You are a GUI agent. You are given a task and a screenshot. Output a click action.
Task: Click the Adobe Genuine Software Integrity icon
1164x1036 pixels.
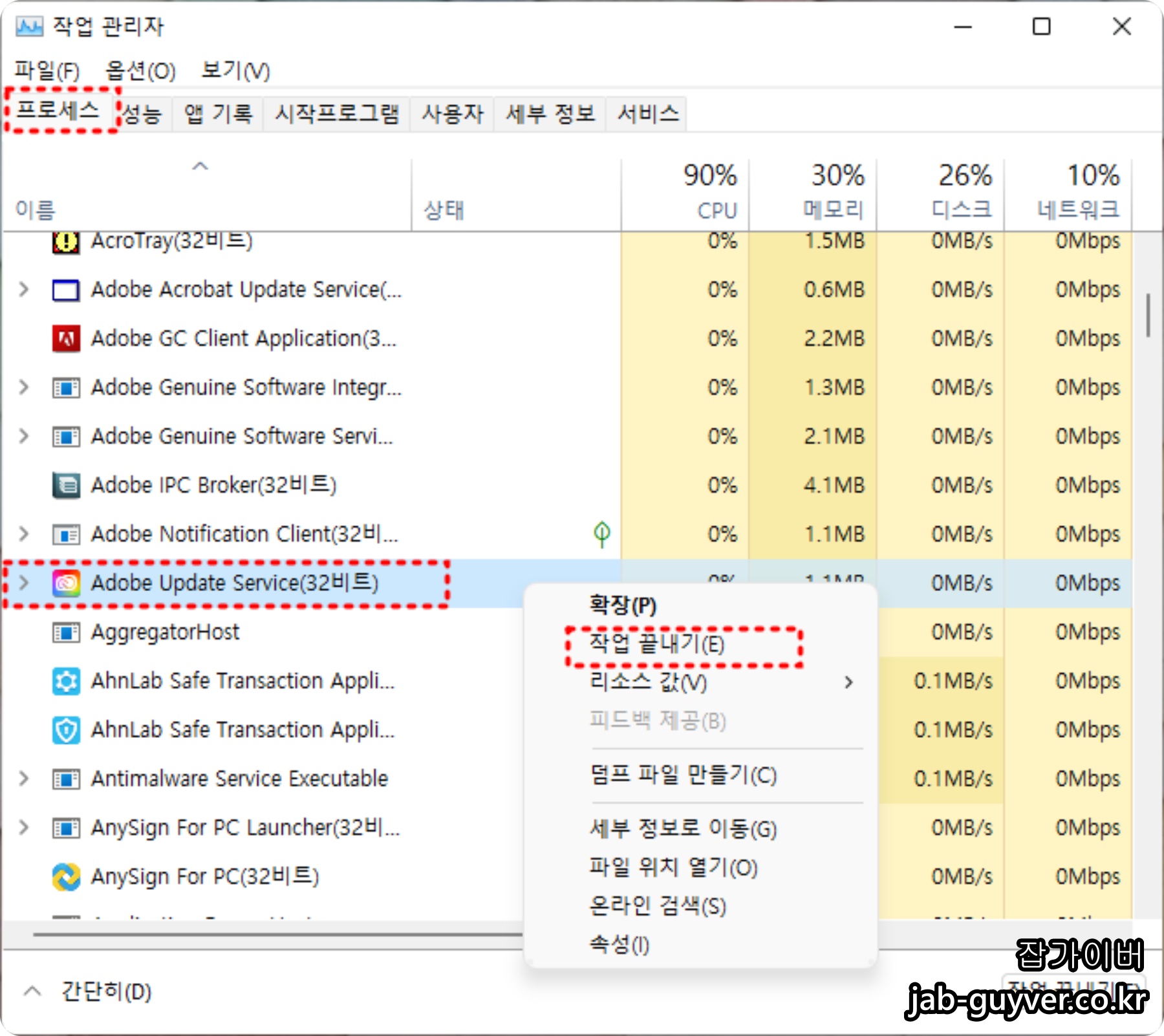pos(66,388)
